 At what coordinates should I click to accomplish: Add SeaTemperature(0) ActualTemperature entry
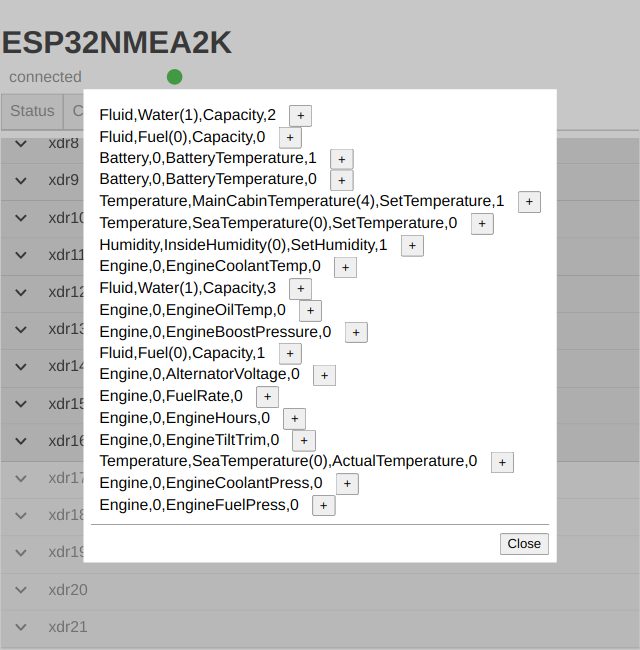pyautogui.click(x=502, y=462)
